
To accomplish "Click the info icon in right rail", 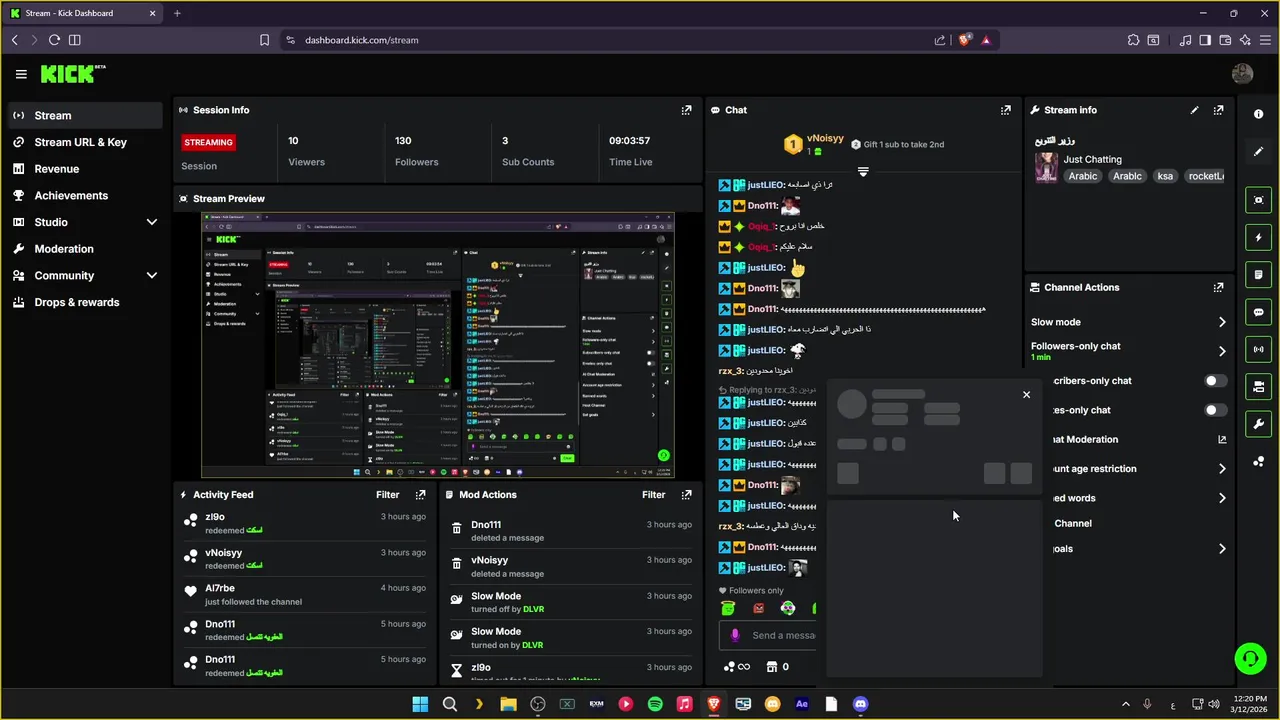I will pyautogui.click(x=1259, y=114).
